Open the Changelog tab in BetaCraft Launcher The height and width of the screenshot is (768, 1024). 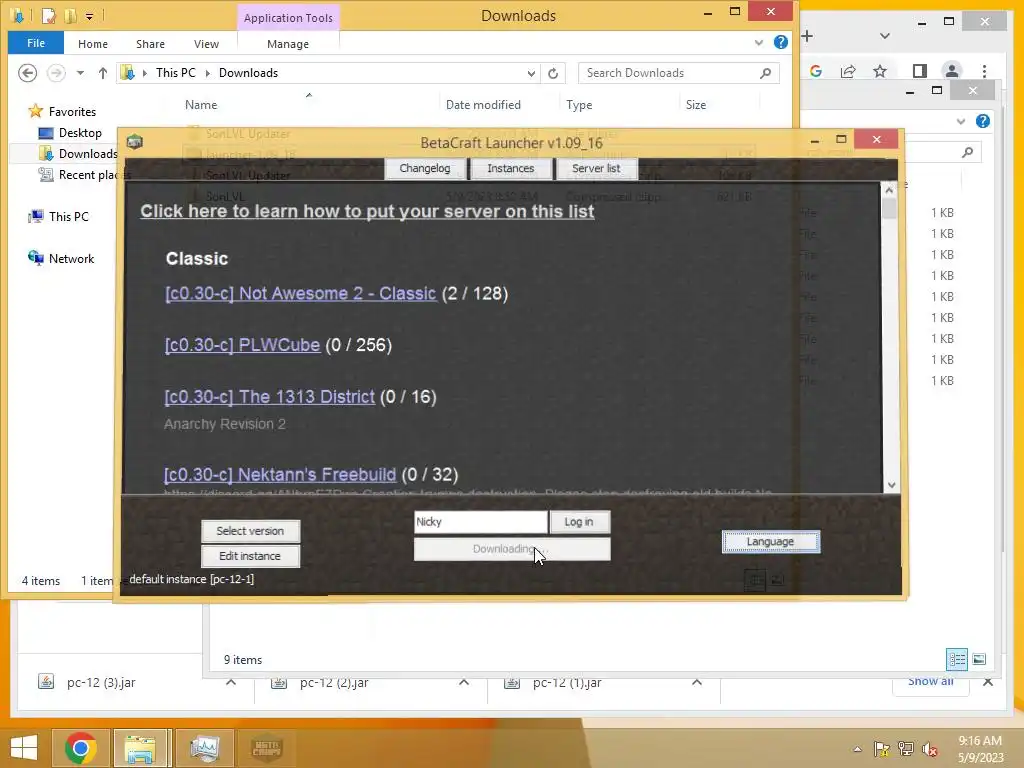click(x=425, y=168)
